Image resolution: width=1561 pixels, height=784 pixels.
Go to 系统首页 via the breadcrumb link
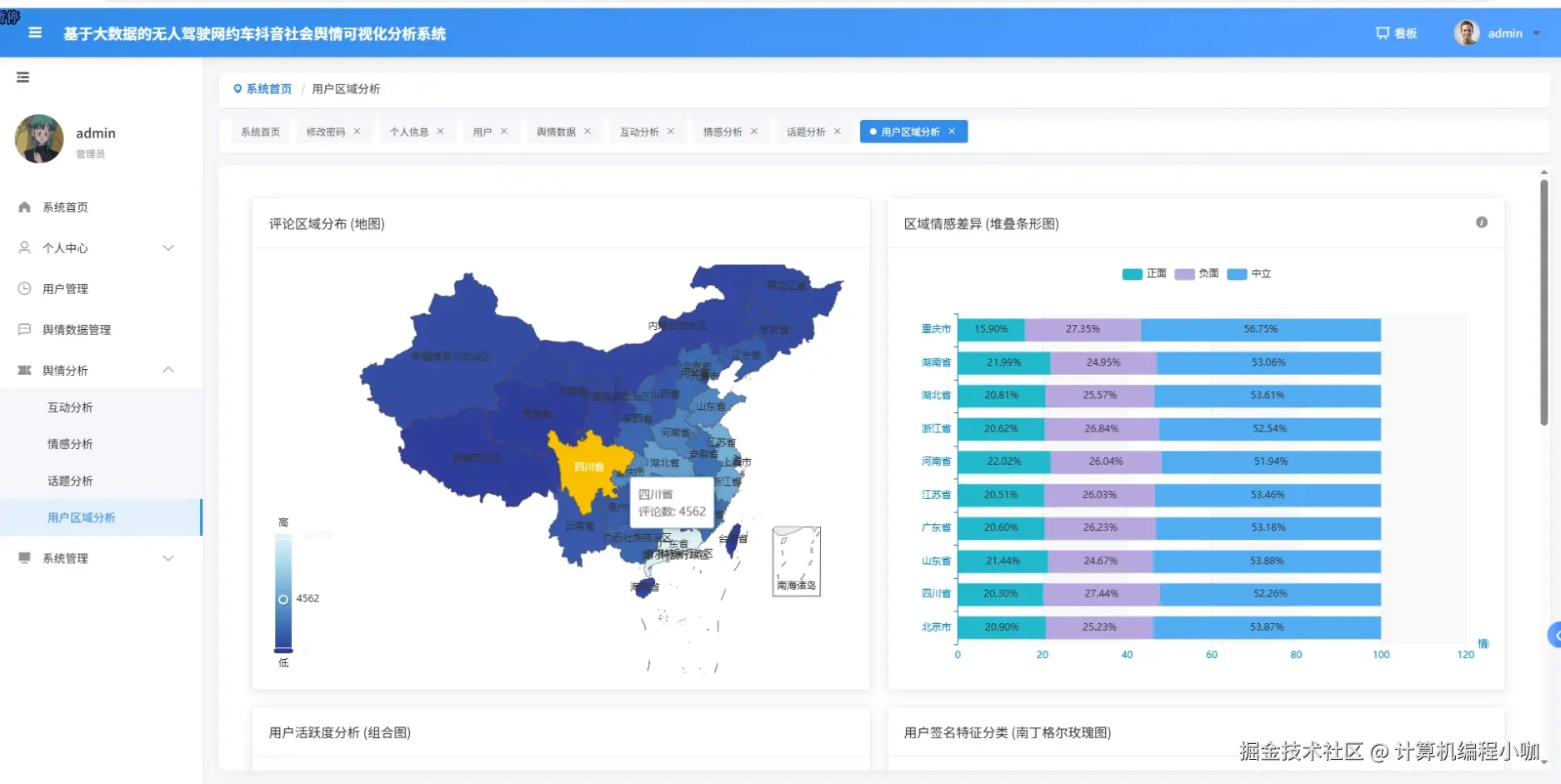tap(268, 88)
